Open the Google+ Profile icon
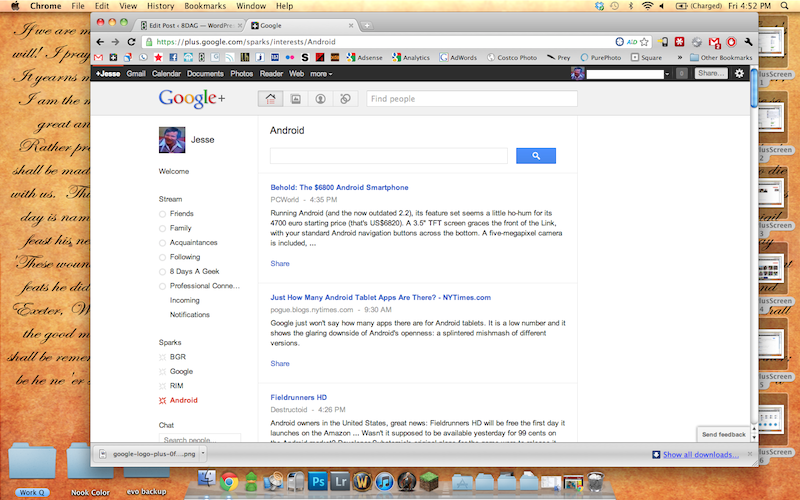800x500 pixels. click(x=320, y=99)
